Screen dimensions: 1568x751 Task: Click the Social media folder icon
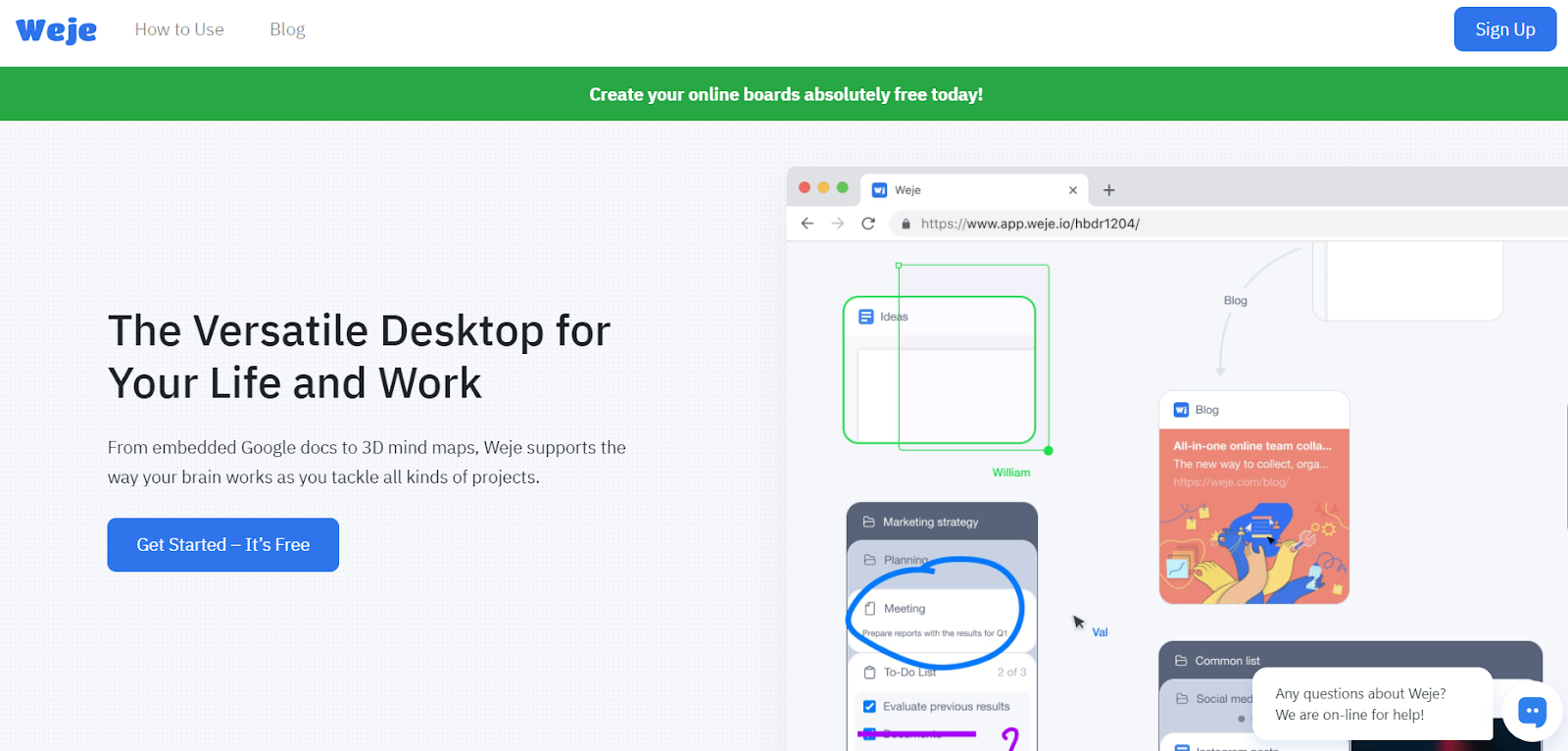pyautogui.click(x=1182, y=699)
